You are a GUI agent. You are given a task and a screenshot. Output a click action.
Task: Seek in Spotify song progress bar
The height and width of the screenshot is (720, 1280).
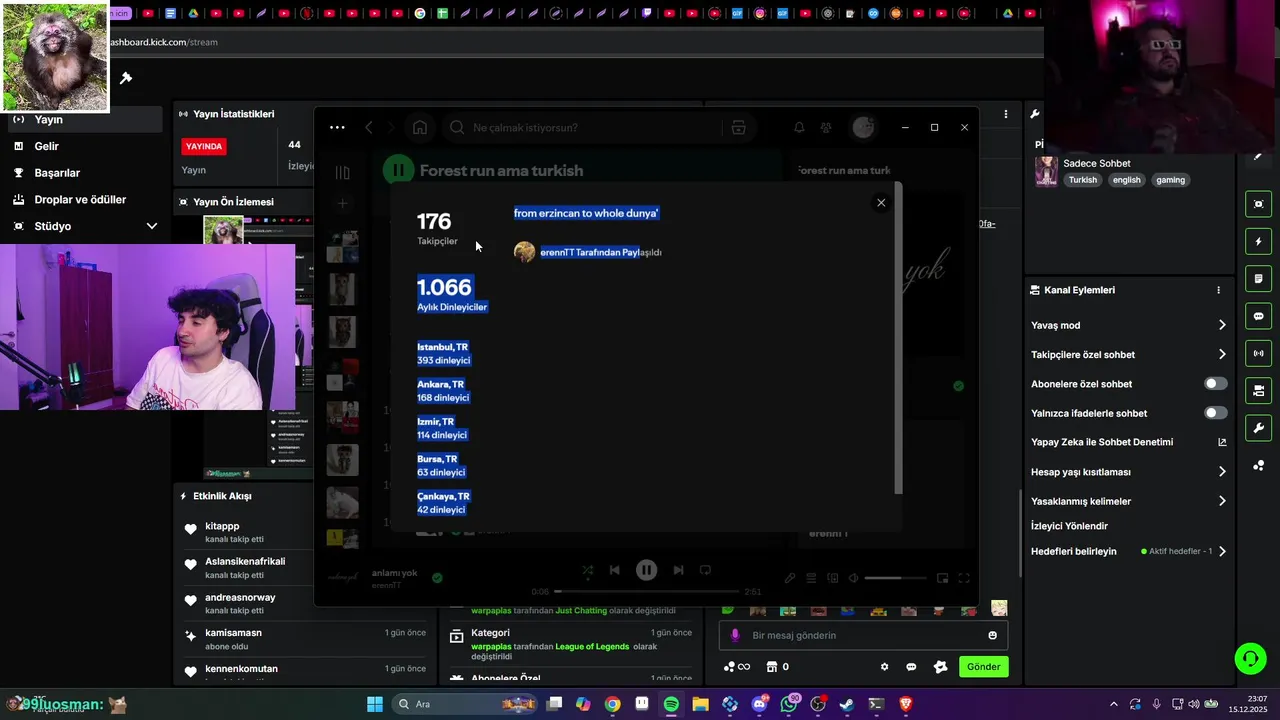(x=648, y=591)
